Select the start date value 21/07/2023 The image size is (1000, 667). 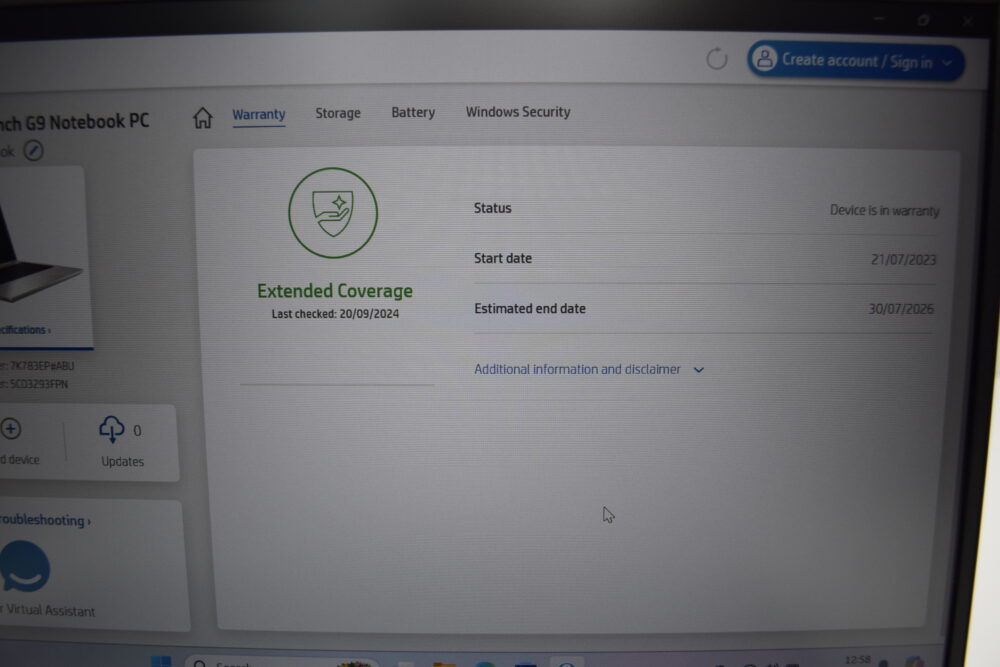(x=903, y=260)
